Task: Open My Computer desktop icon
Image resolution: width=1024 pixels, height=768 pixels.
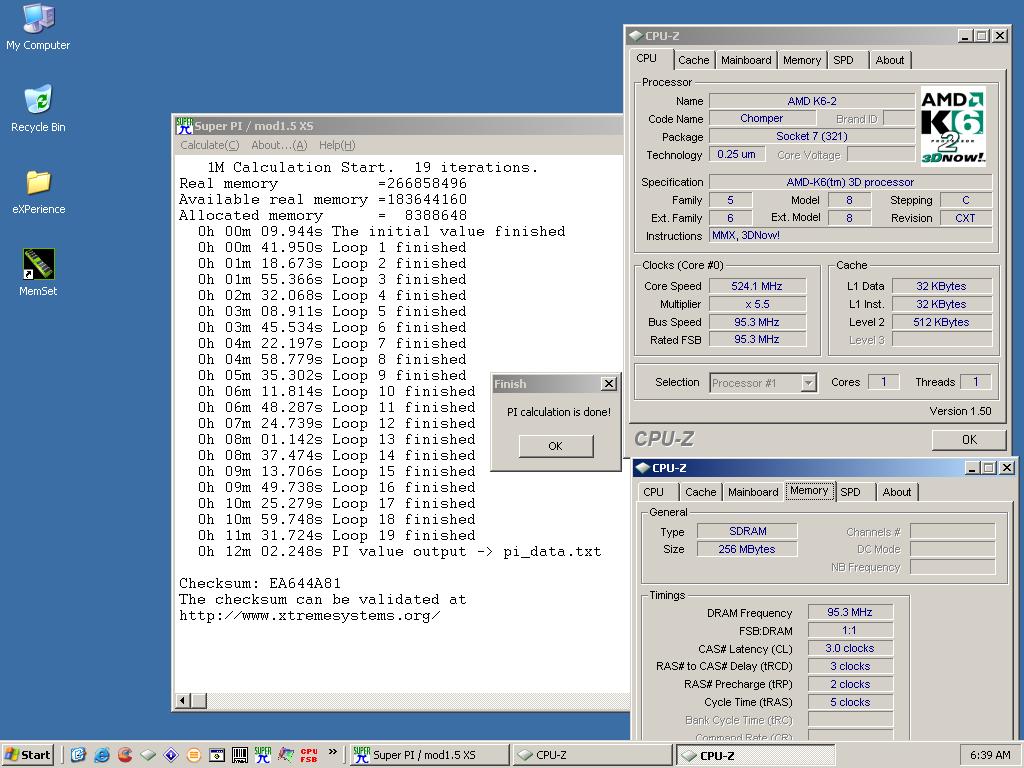Action: pyautogui.click(x=38, y=27)
